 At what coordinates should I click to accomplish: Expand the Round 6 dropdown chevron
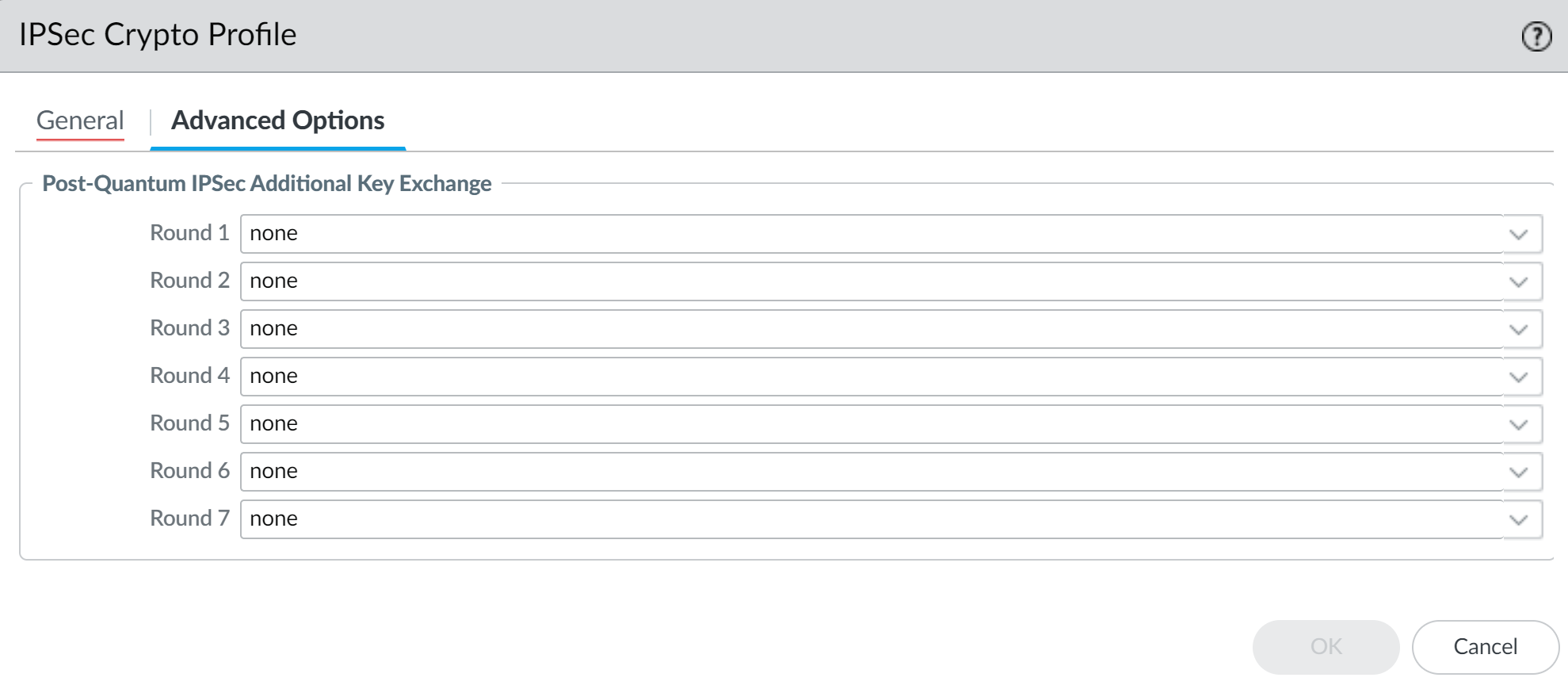(1518, 472)
